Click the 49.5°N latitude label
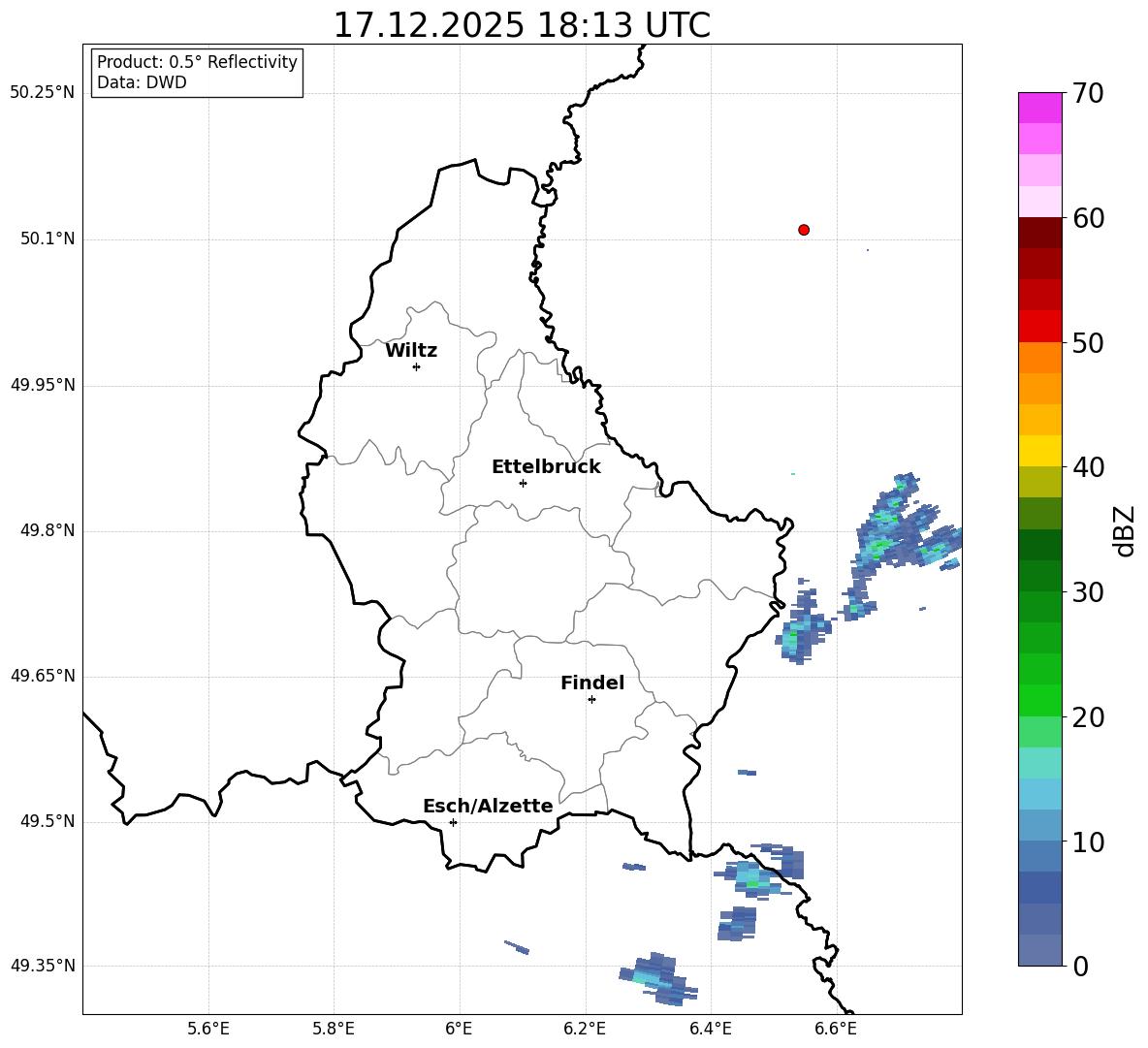1148x1048 pixels. (48, 821)
